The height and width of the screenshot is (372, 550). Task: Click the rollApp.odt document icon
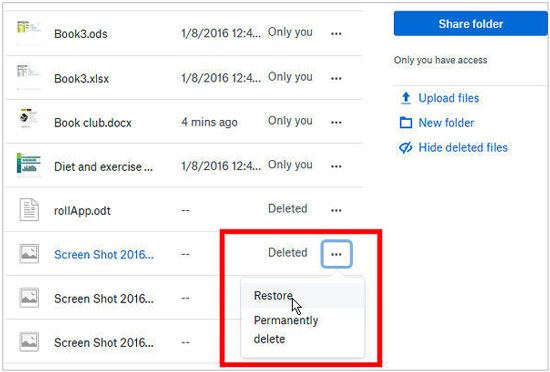click(x=29, y=210)
